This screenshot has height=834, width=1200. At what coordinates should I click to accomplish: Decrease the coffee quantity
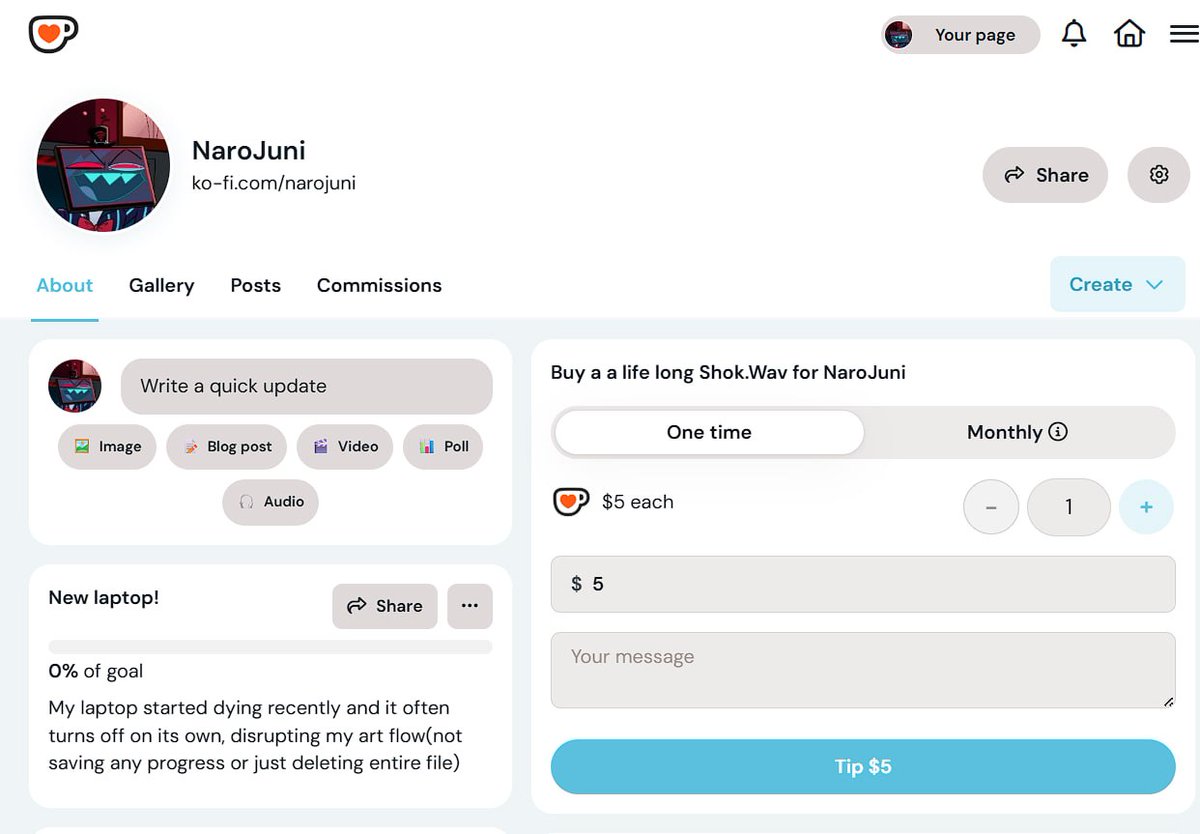pos(991,507)
